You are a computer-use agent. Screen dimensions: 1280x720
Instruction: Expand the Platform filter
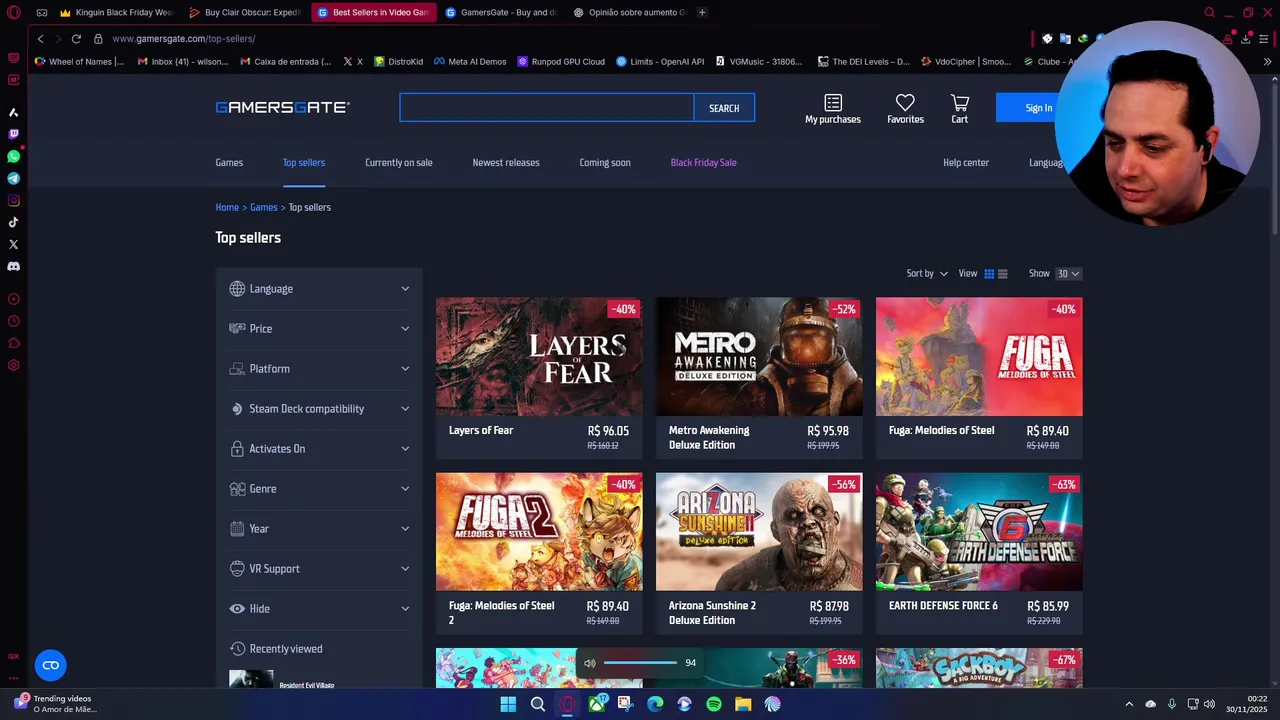pos(319,369)
